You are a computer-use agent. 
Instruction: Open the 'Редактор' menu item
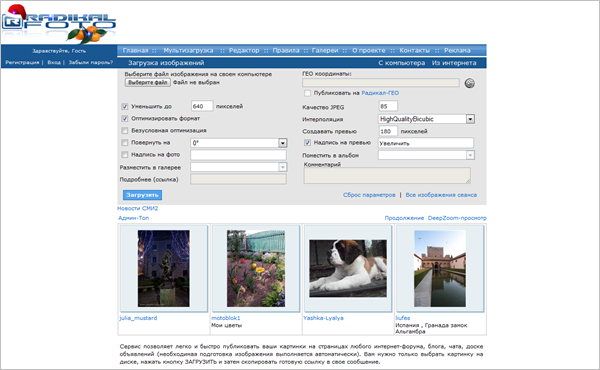coord(244,50)
